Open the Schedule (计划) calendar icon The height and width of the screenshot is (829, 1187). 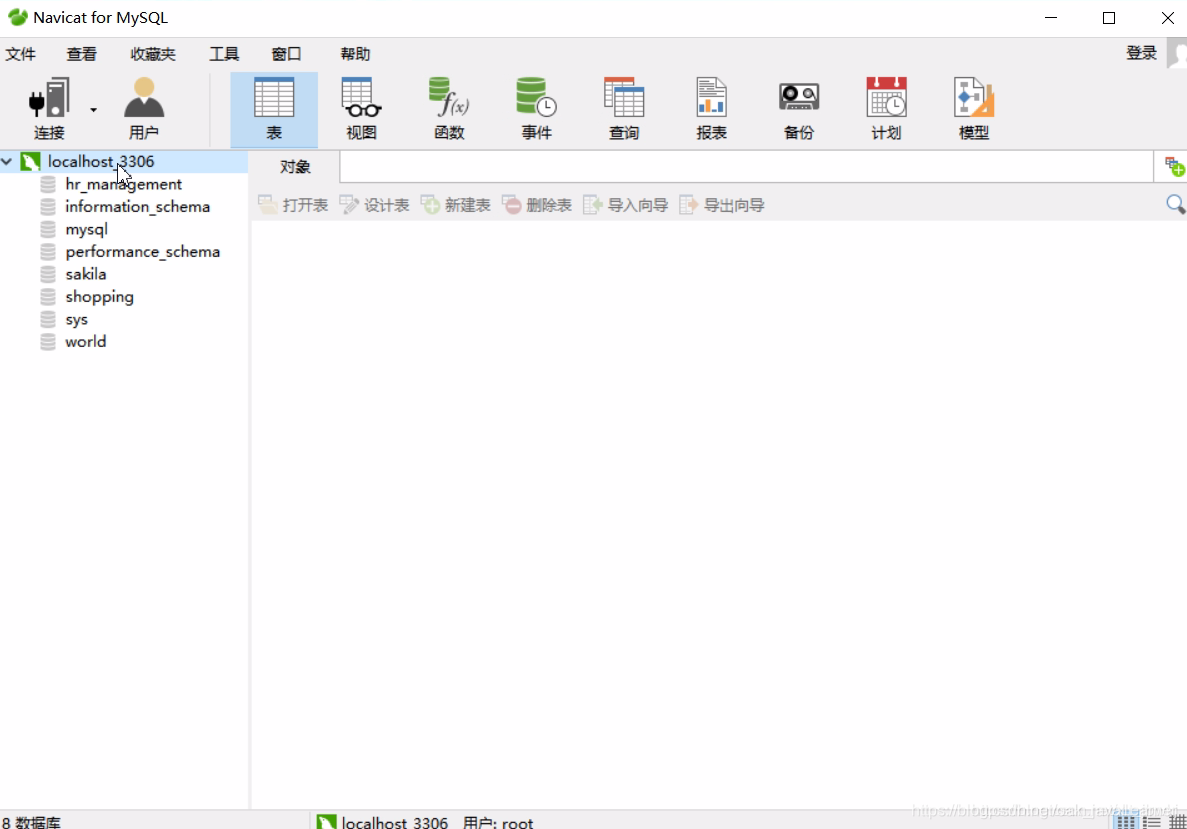click(886, 98)
